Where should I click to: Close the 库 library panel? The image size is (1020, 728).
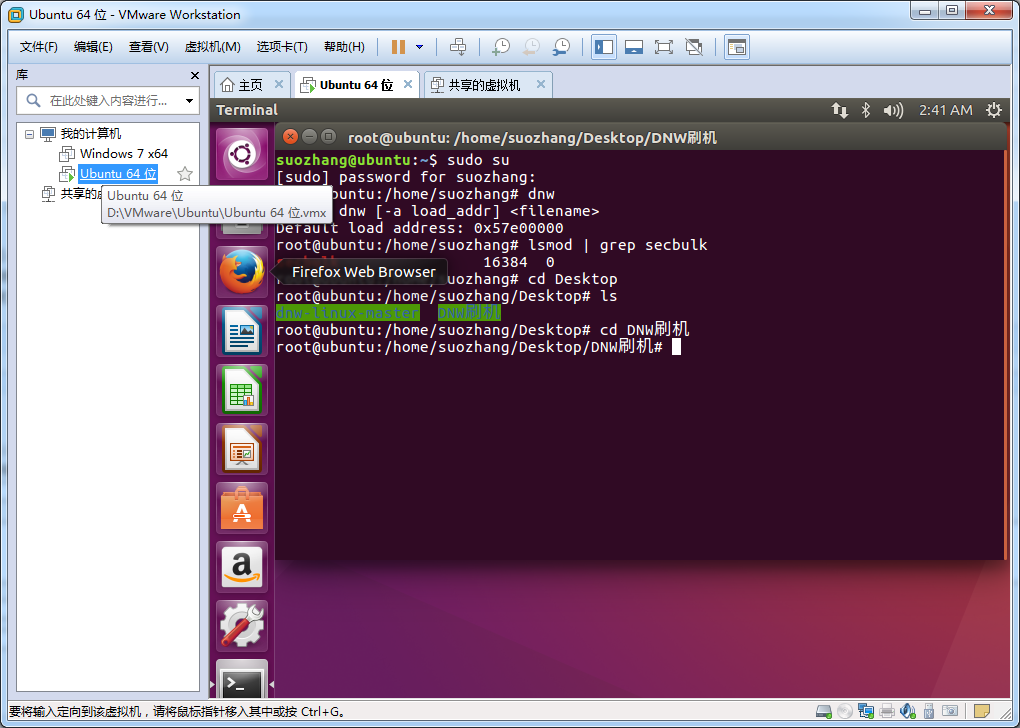[x=195, y=75]
